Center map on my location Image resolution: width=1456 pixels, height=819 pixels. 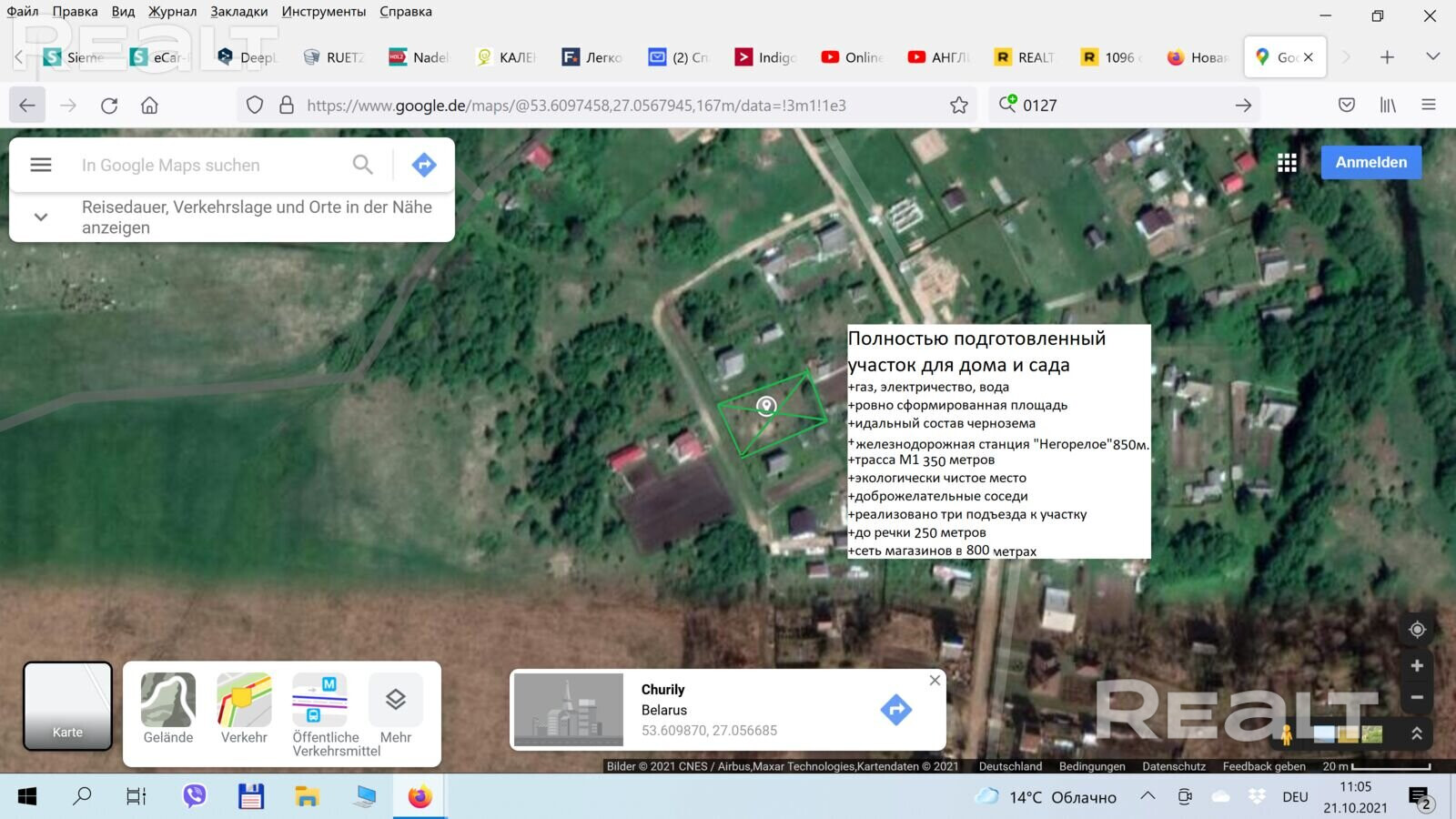(1417, 630)
